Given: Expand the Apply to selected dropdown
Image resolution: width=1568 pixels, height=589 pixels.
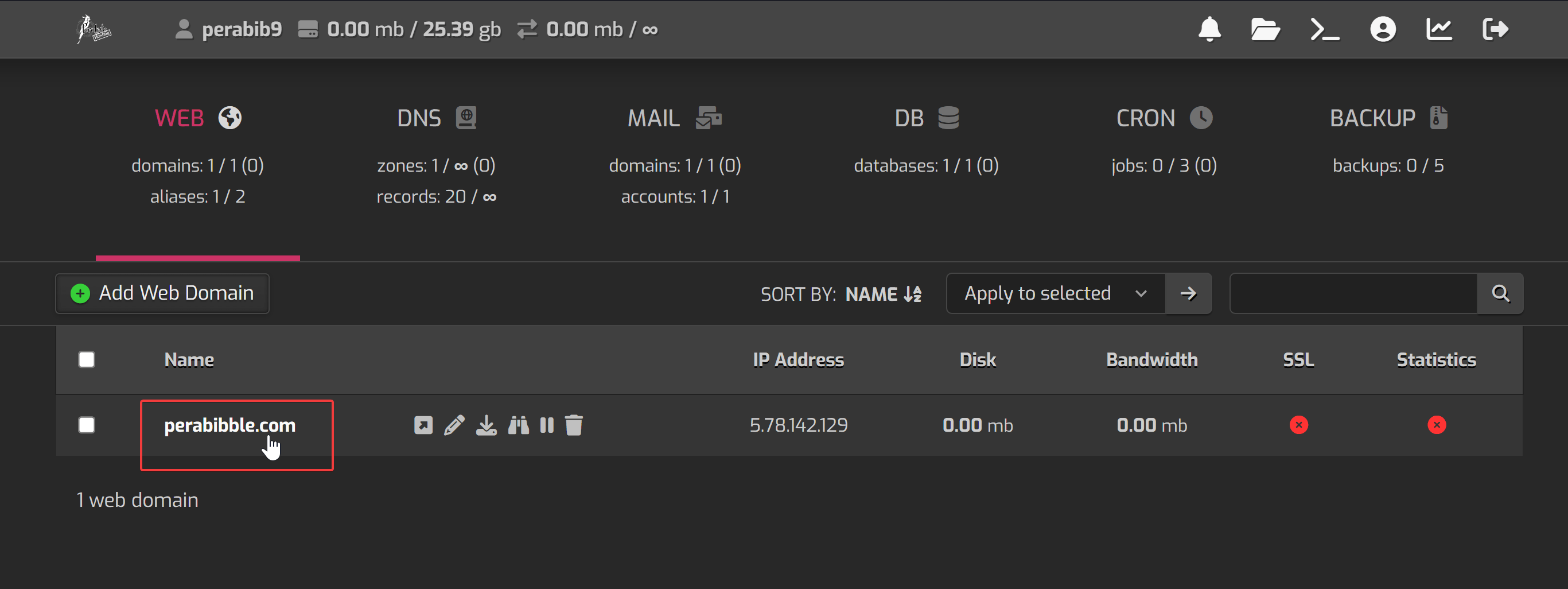Looking at the screenshot, I should tap(1056, 293).
